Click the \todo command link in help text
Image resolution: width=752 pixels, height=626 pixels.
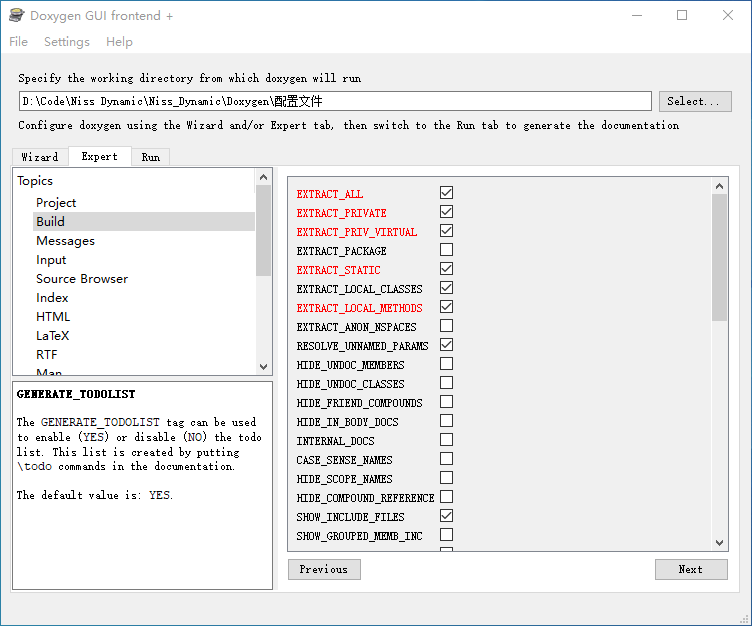34,466
